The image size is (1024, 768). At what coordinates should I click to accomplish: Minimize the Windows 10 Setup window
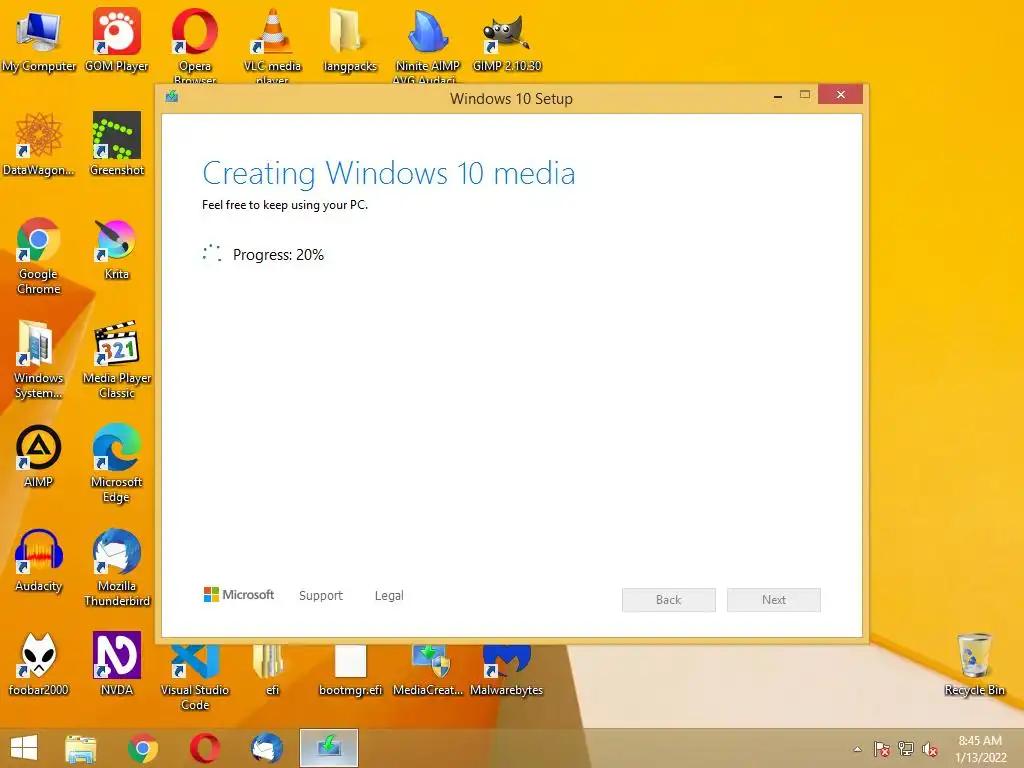(778, 95)
